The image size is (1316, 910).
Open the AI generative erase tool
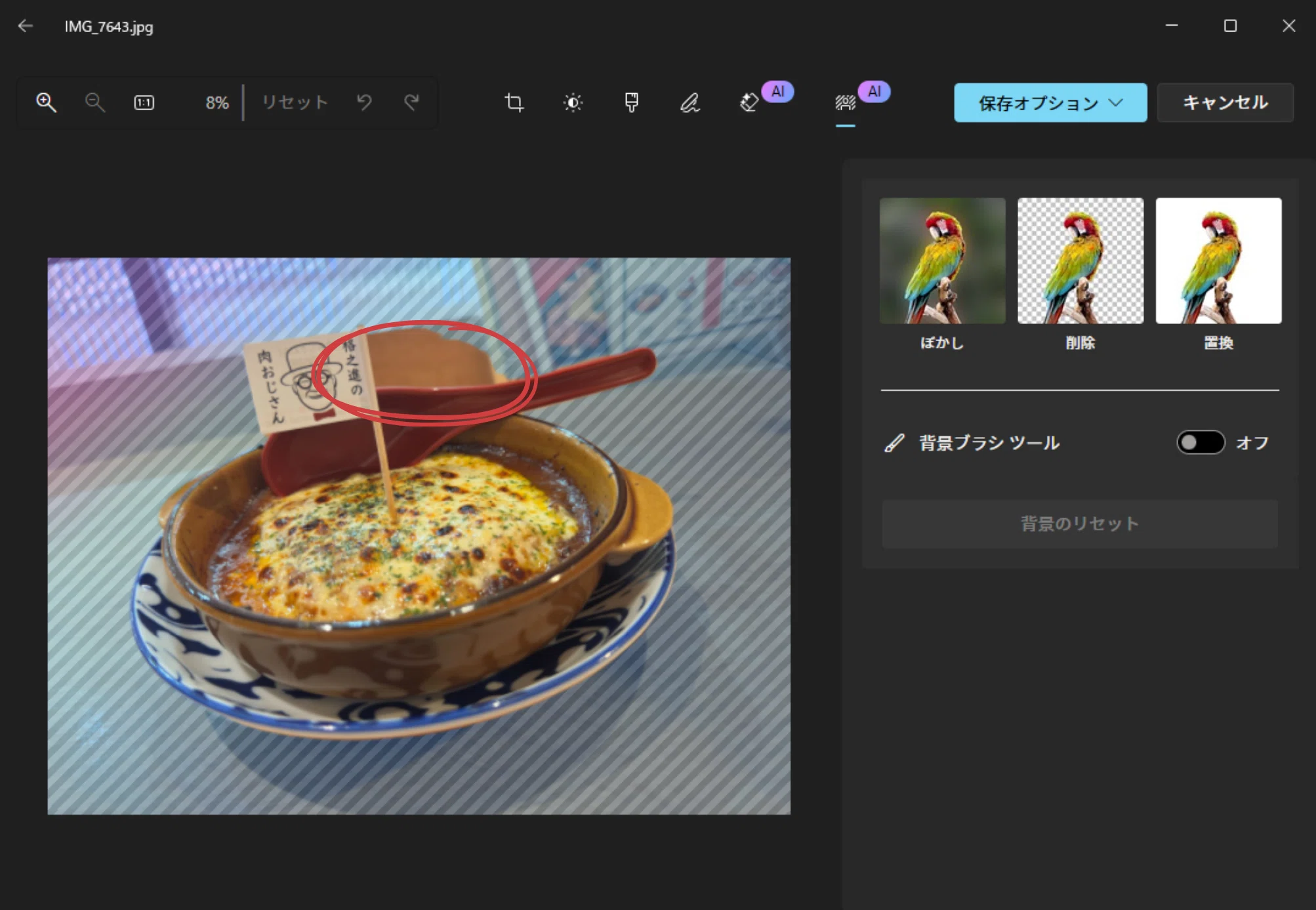click(749, 102)
